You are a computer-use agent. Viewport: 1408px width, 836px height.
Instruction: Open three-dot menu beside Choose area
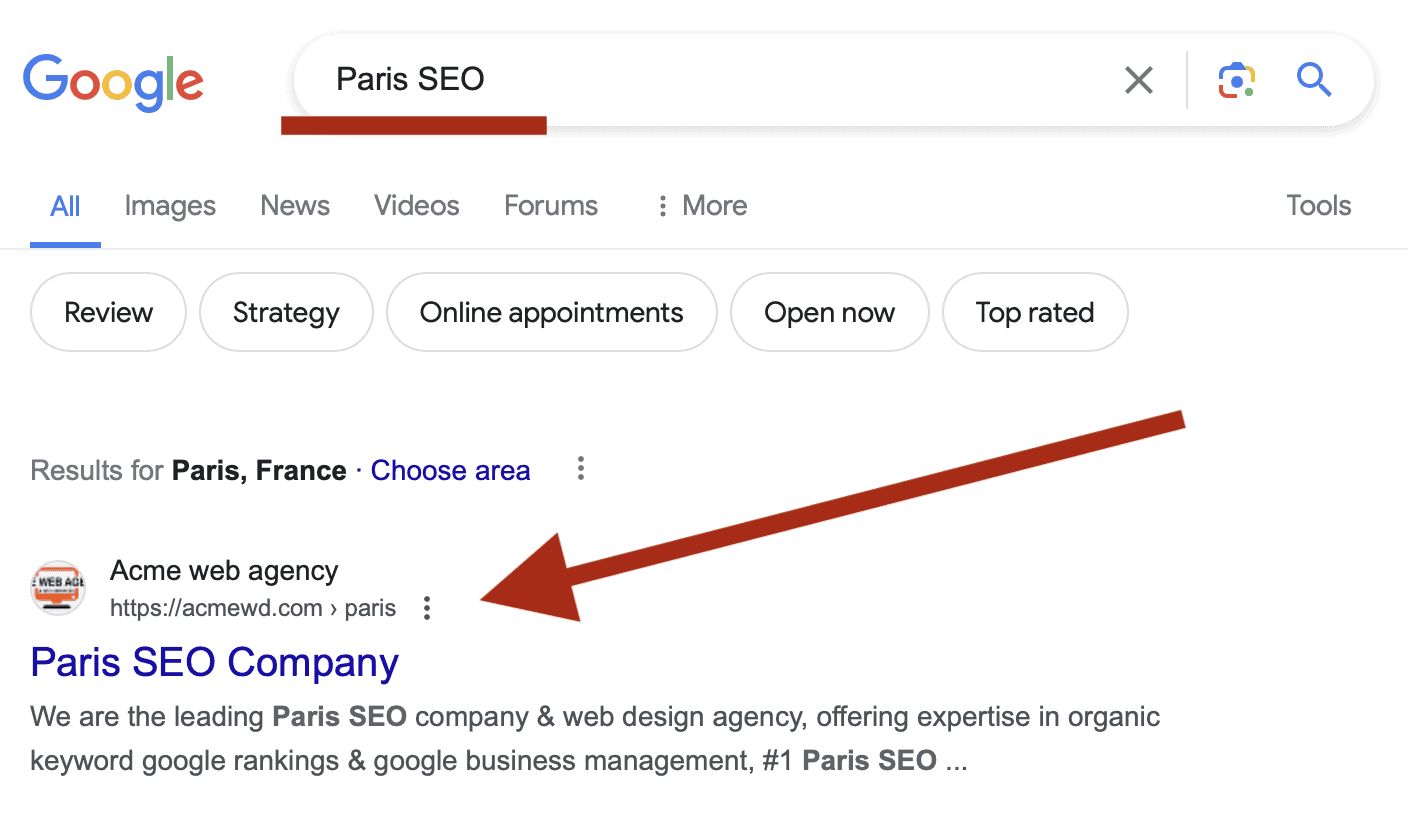point(581,469)
